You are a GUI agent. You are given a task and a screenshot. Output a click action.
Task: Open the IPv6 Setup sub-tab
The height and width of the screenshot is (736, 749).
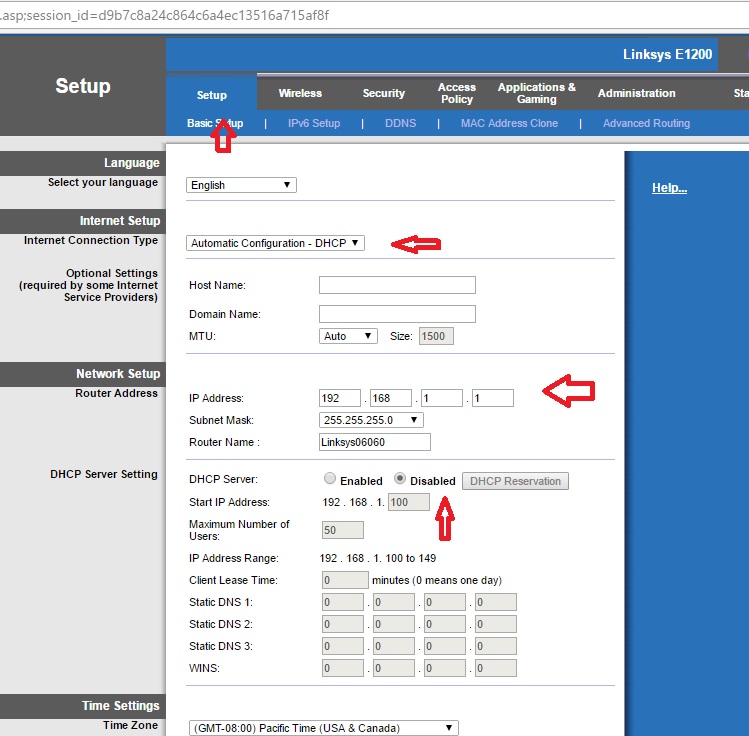tap(314, 123)
